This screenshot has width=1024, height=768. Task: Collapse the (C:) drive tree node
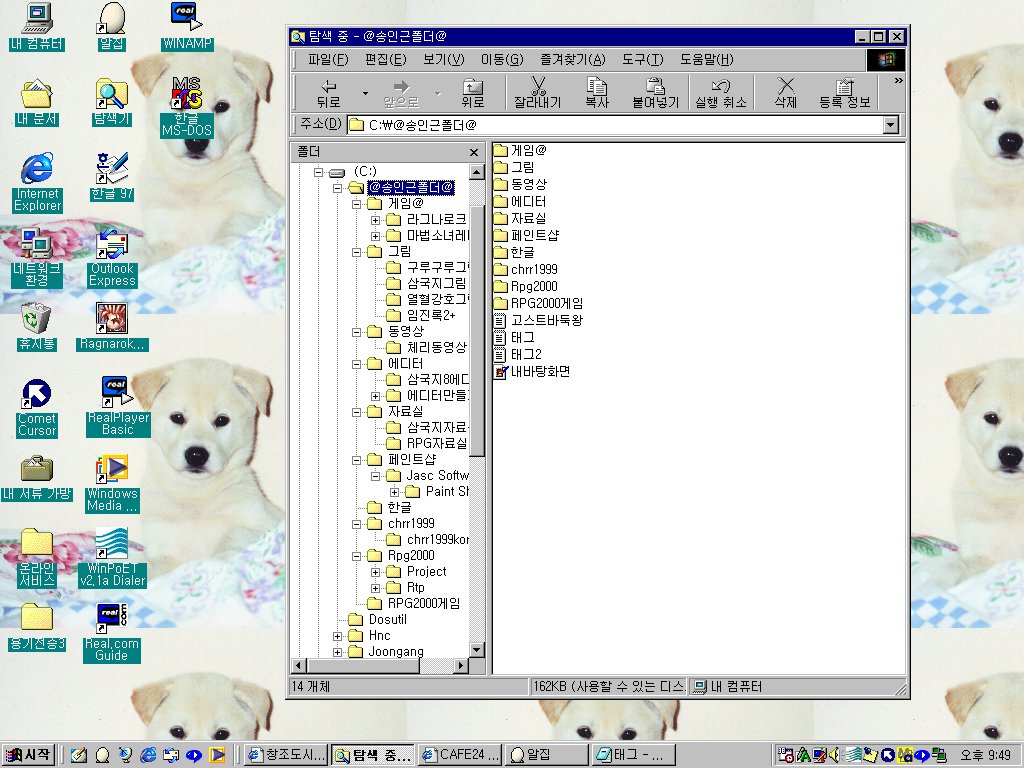pos(318,172)
